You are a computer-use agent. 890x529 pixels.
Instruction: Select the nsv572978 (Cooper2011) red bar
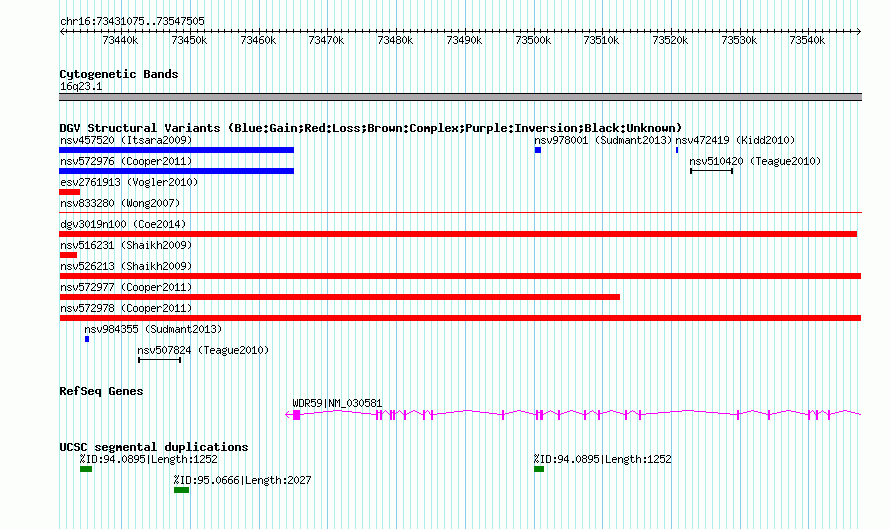460,318
